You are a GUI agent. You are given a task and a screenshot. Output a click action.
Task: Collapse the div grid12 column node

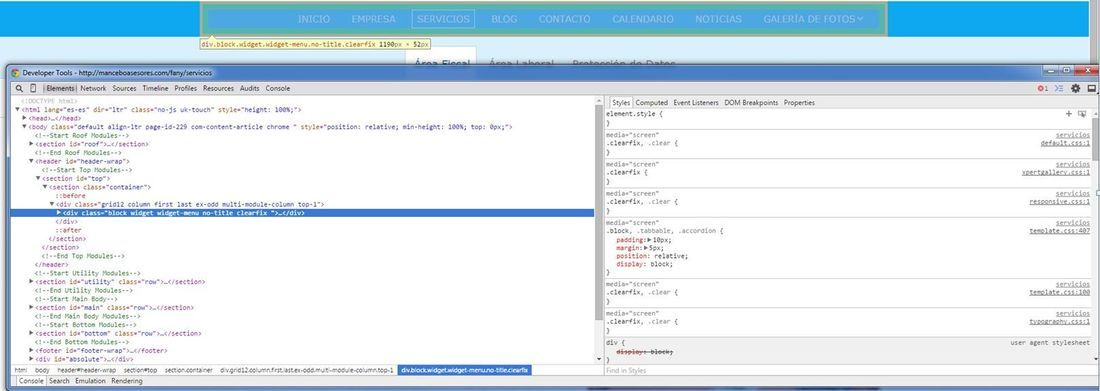coord(52,204)
